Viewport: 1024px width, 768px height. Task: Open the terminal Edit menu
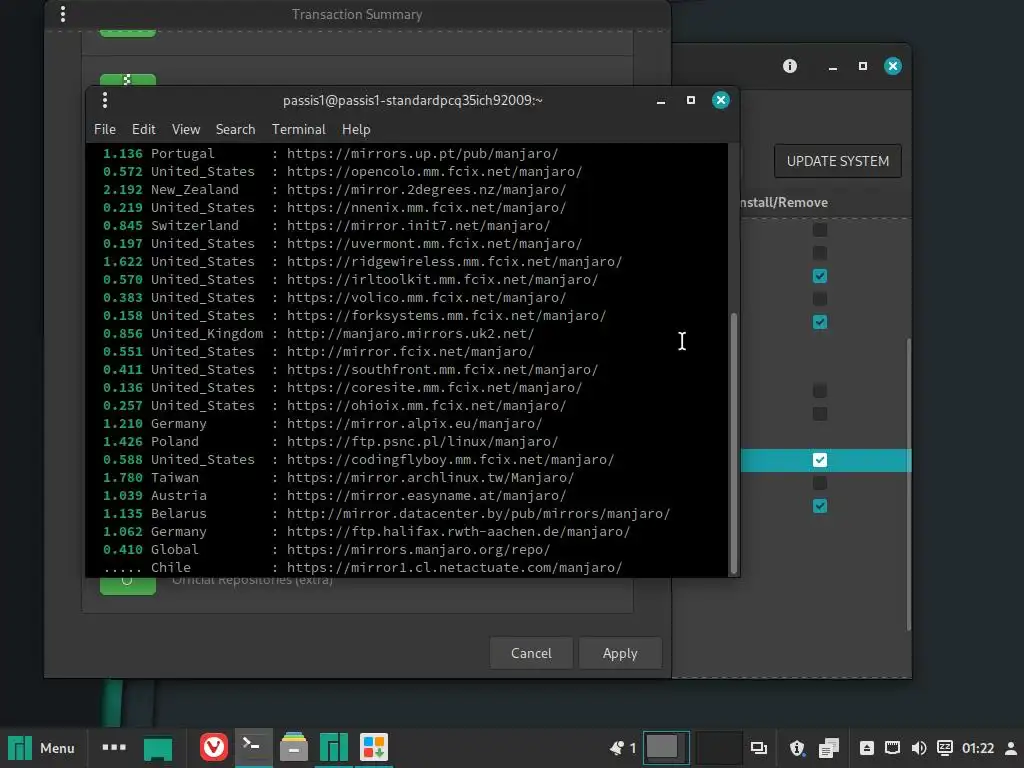[144, 129]
